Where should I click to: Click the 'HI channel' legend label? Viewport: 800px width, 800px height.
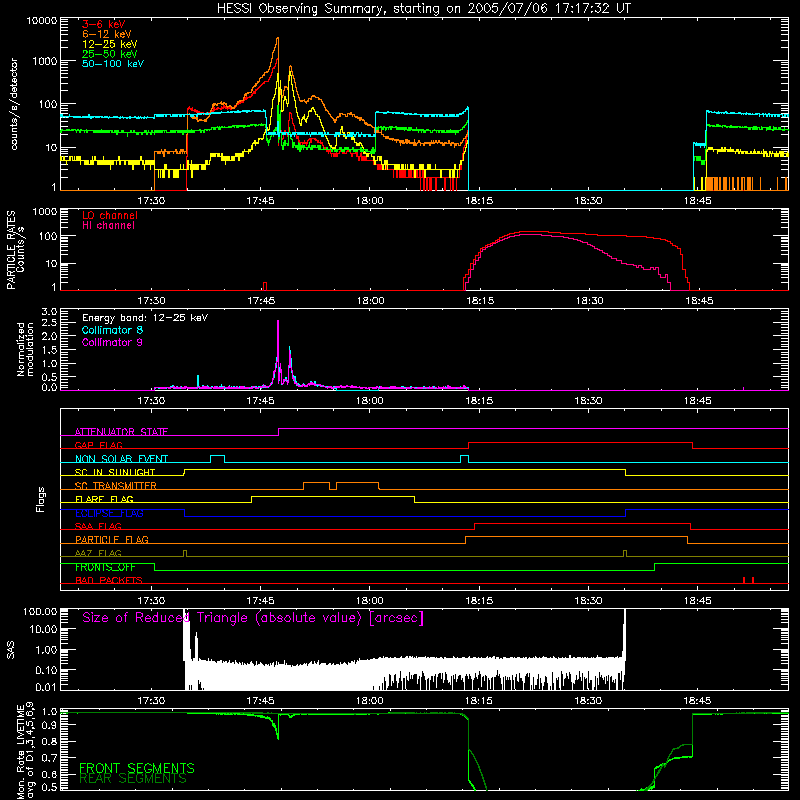pyautogui.click(x=108, y=226)
